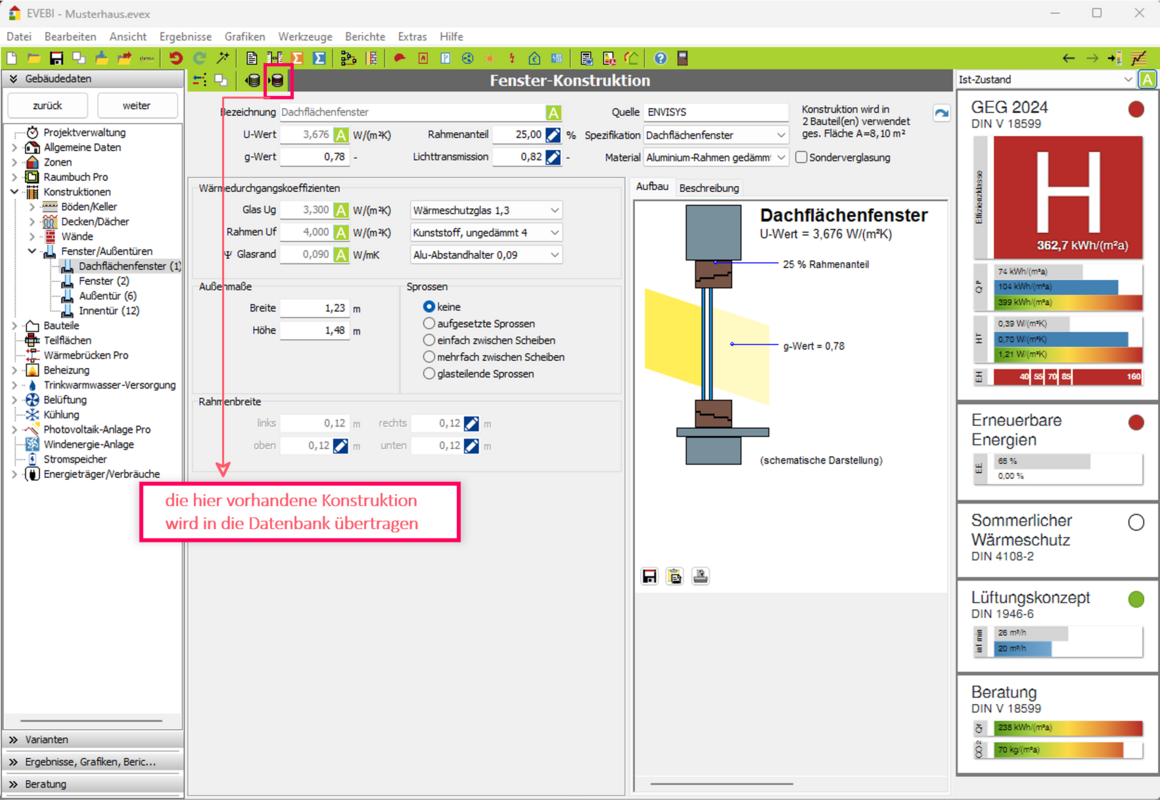
Task: Enable the Sonderverglasung checkbox
Action: (x=801, y=157)
